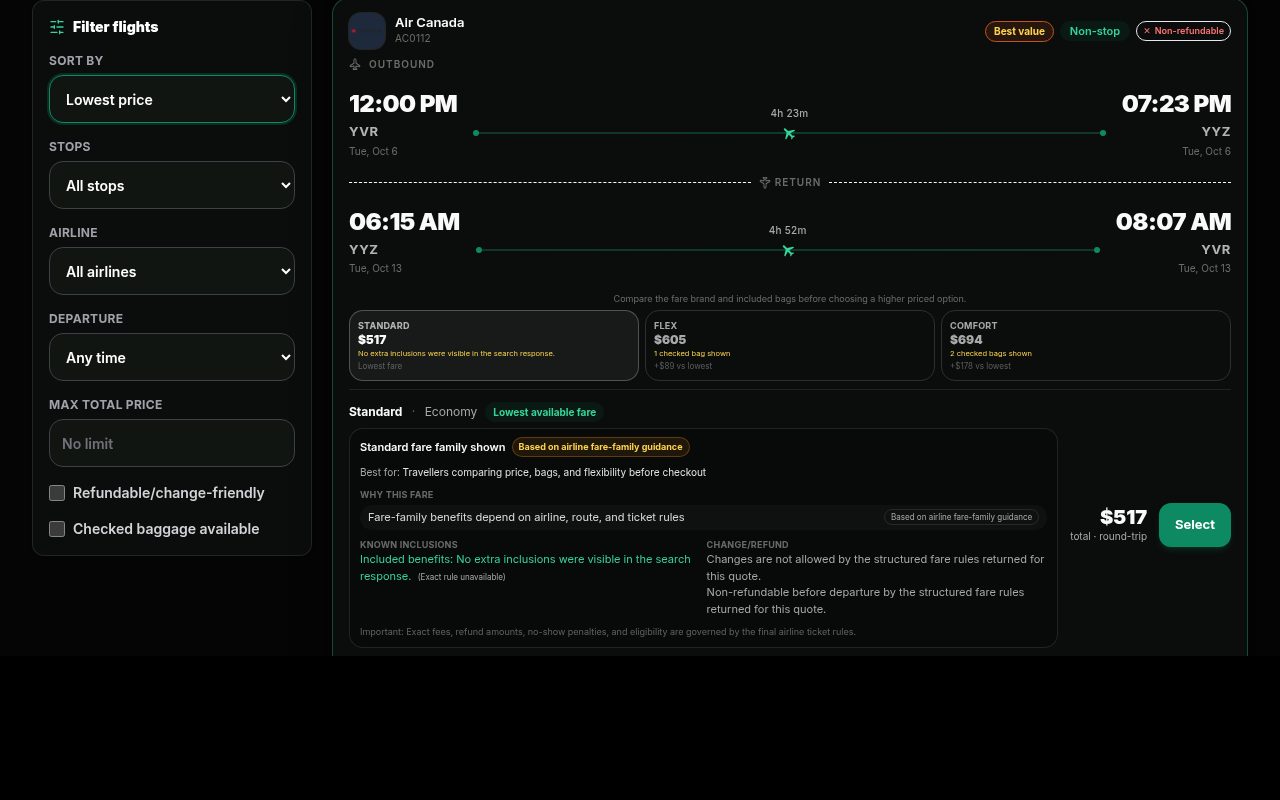The height and width of the screenshot is (800, 1280).
Task: Choose the Flex $605 fare option
Action: [790, 346]
